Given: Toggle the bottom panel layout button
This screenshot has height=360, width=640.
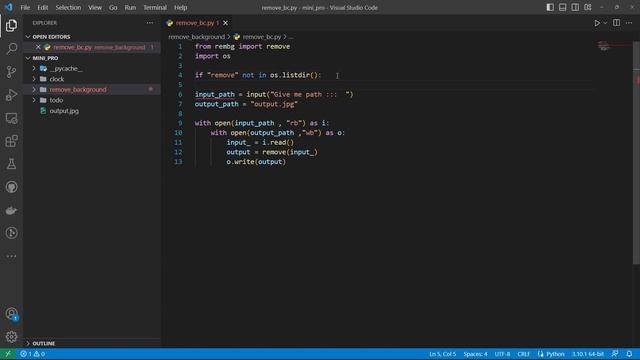Looking at the screenshot, I should (562, 7).
